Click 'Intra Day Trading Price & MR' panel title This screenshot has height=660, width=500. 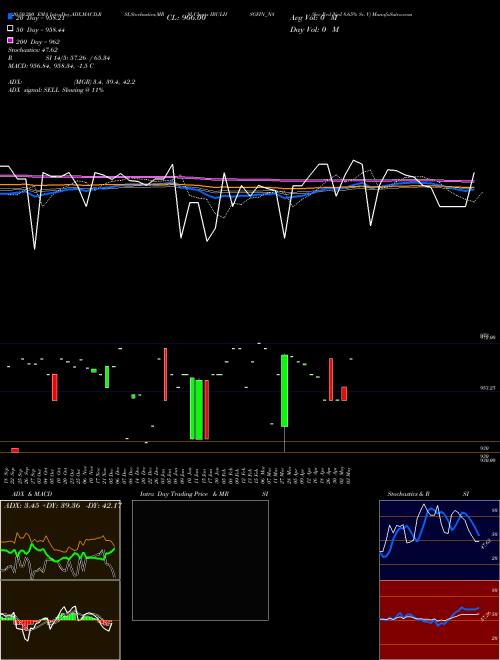tap(184, 494)
